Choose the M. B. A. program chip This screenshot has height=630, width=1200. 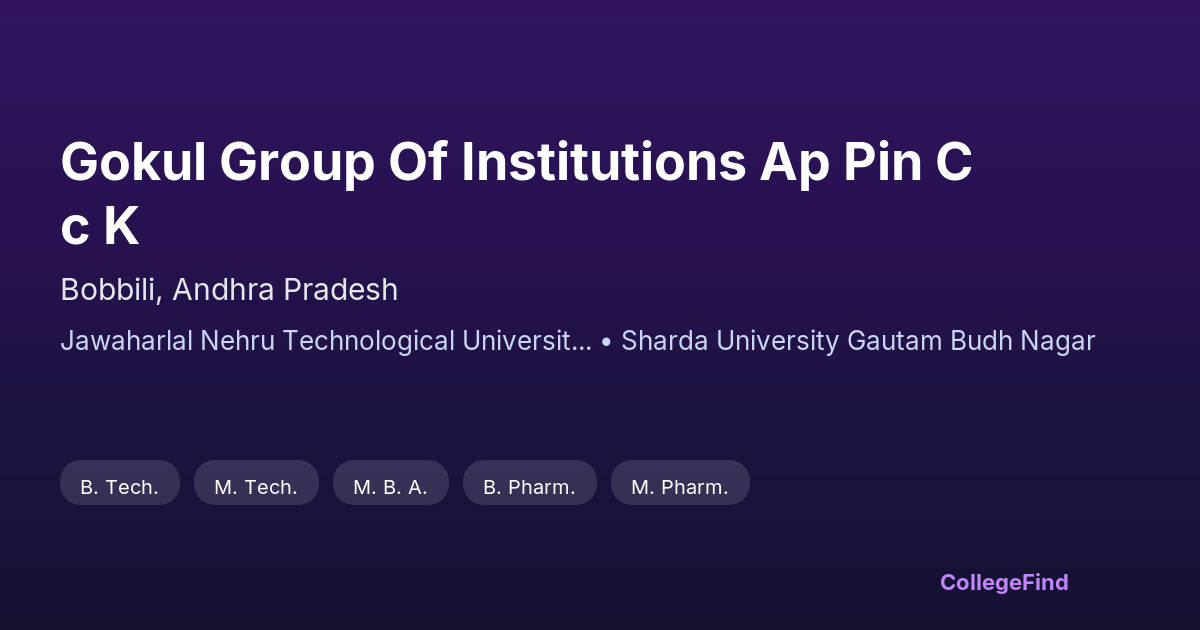(x=390, y=487)
